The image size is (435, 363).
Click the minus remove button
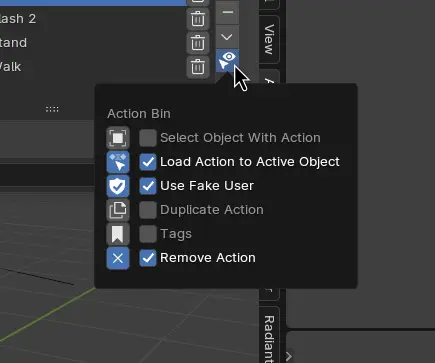pyautogui.click(x=227, y=13)
